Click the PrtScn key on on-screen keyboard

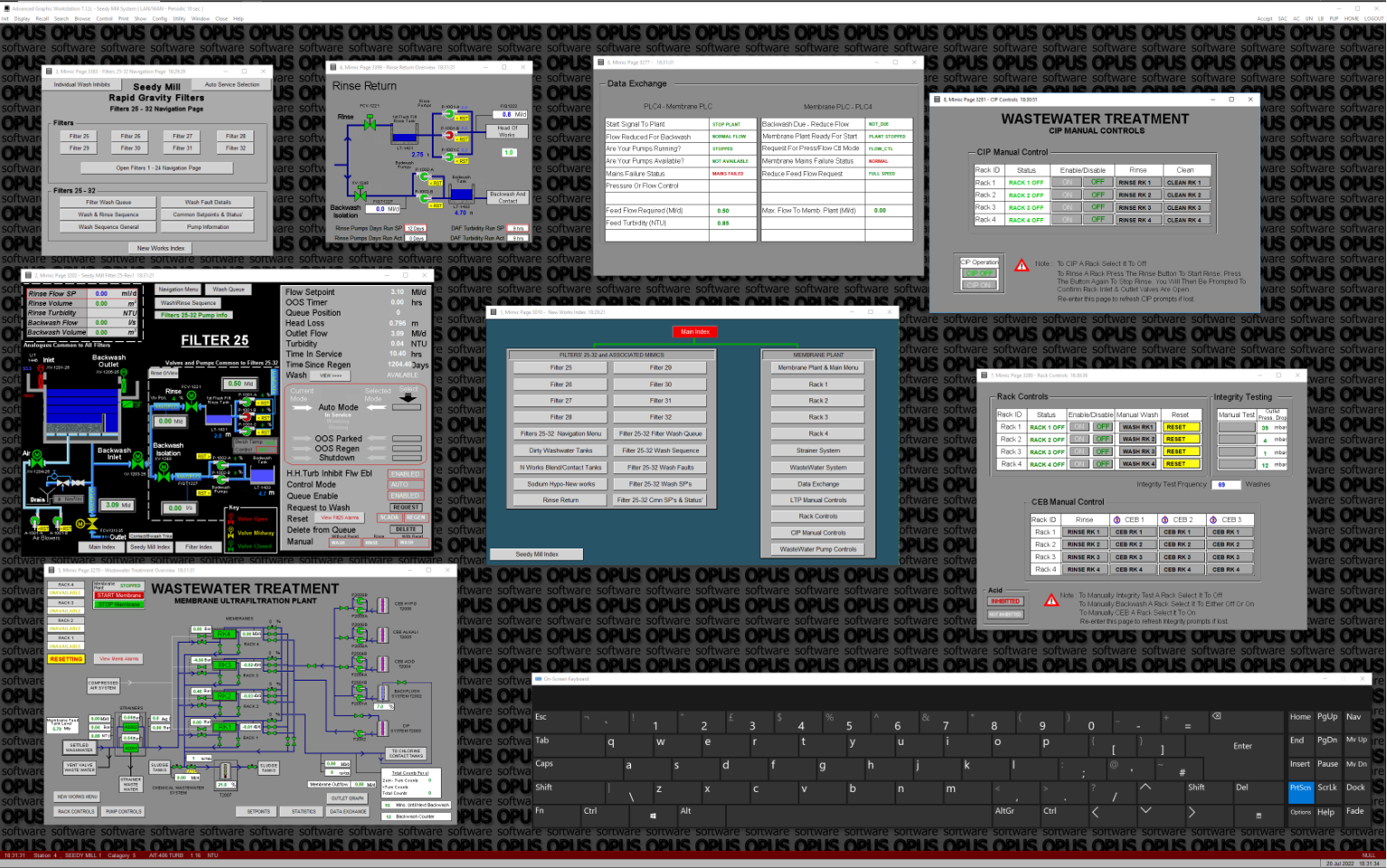pos(1301,793)
